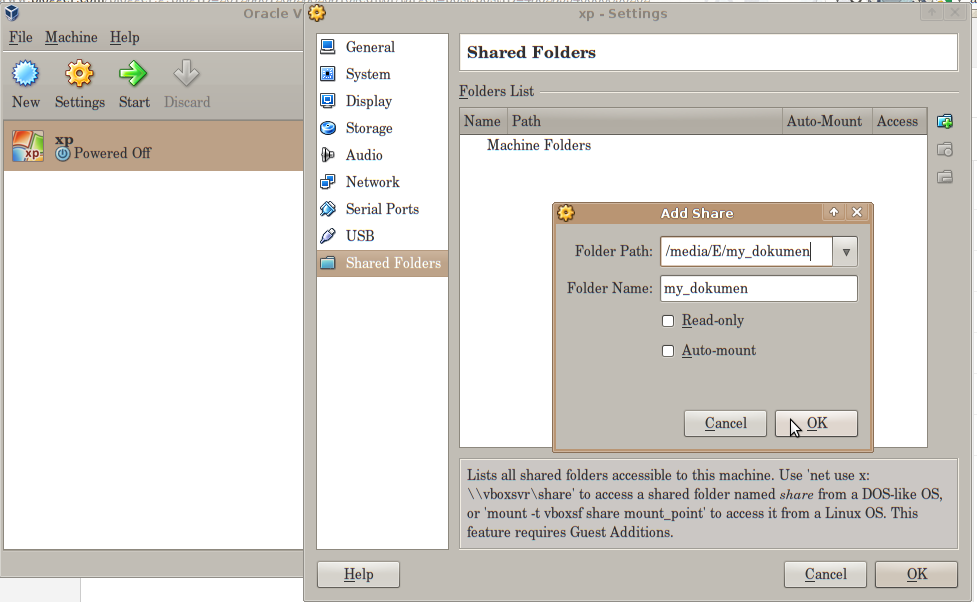Click Cancel in xp Settings window
The width and height of the screenshot is (977, 602).
pyautogui.click(x=825, y=574)
